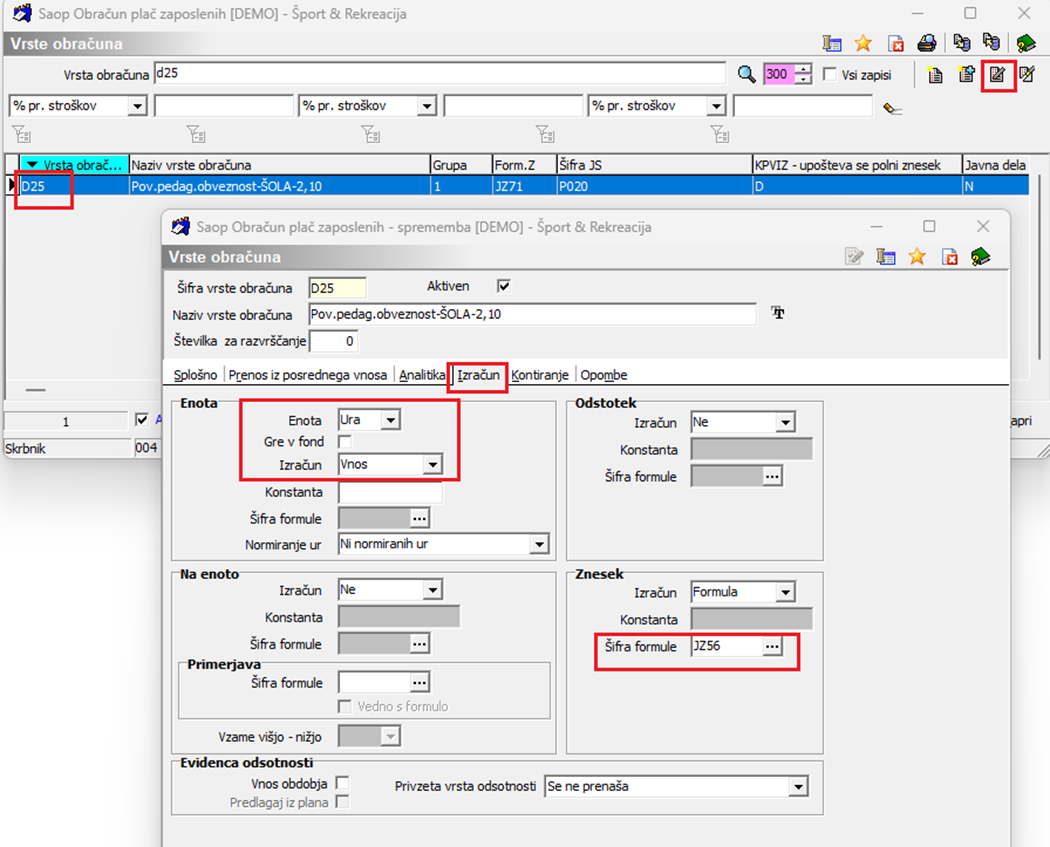Click the translation icon next to Naziv field

point(778,314)
